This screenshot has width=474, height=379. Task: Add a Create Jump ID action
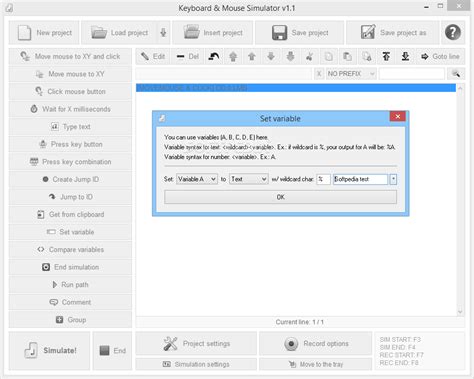70,179
